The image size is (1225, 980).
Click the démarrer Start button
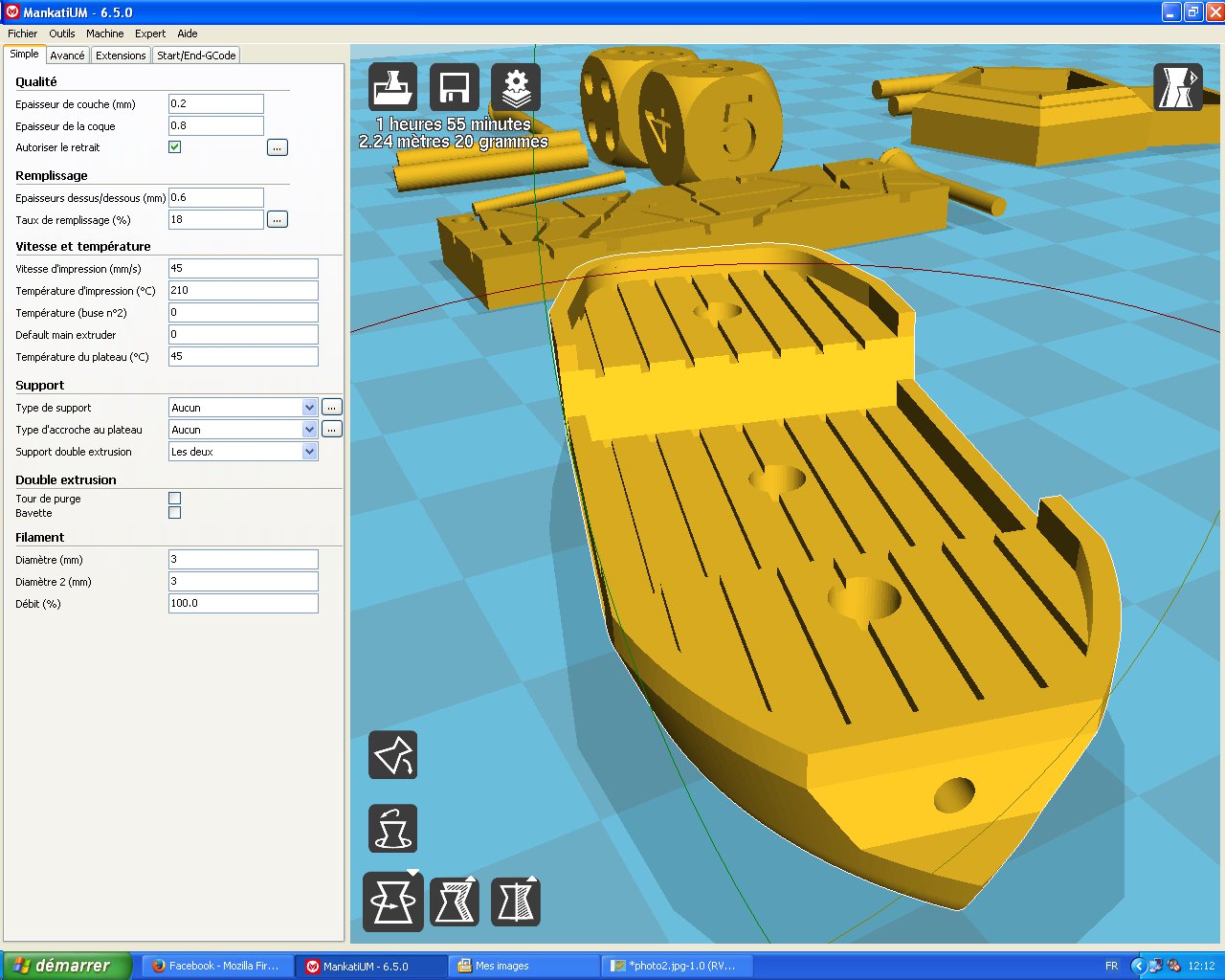click(x=67, y=966)
